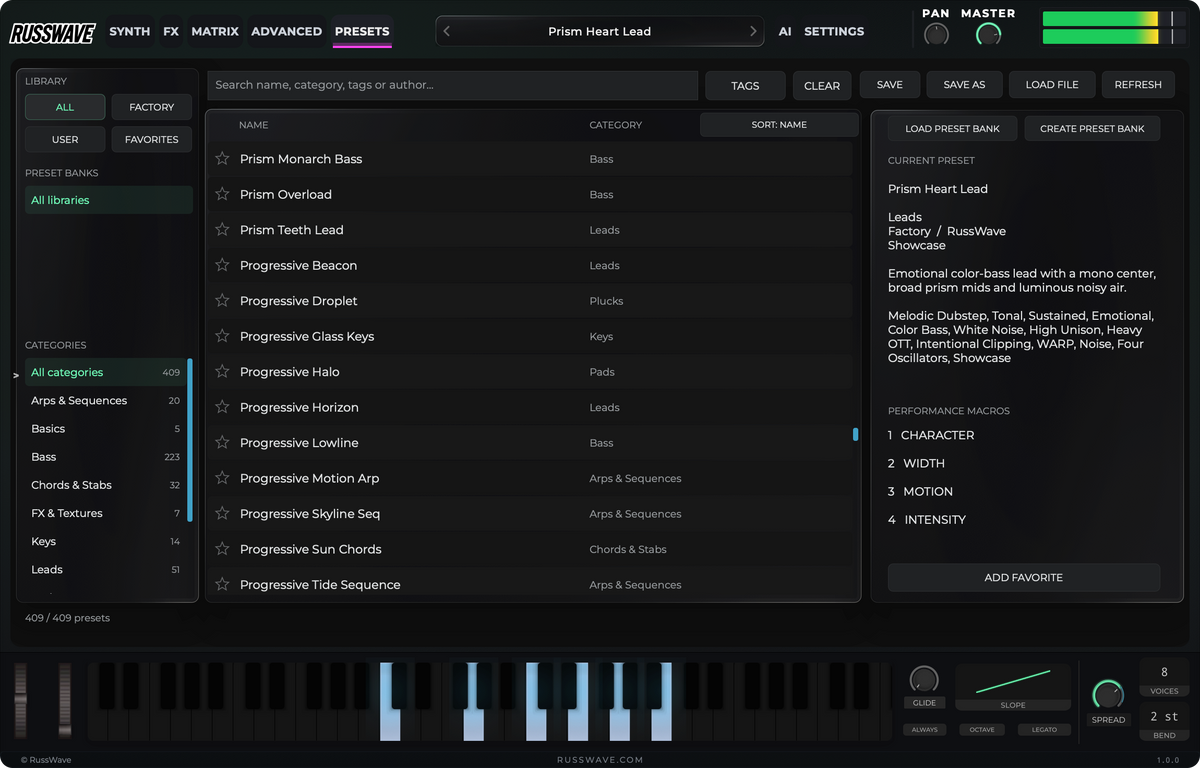Toggle the FACTORY library filter

tap(152, 107)
